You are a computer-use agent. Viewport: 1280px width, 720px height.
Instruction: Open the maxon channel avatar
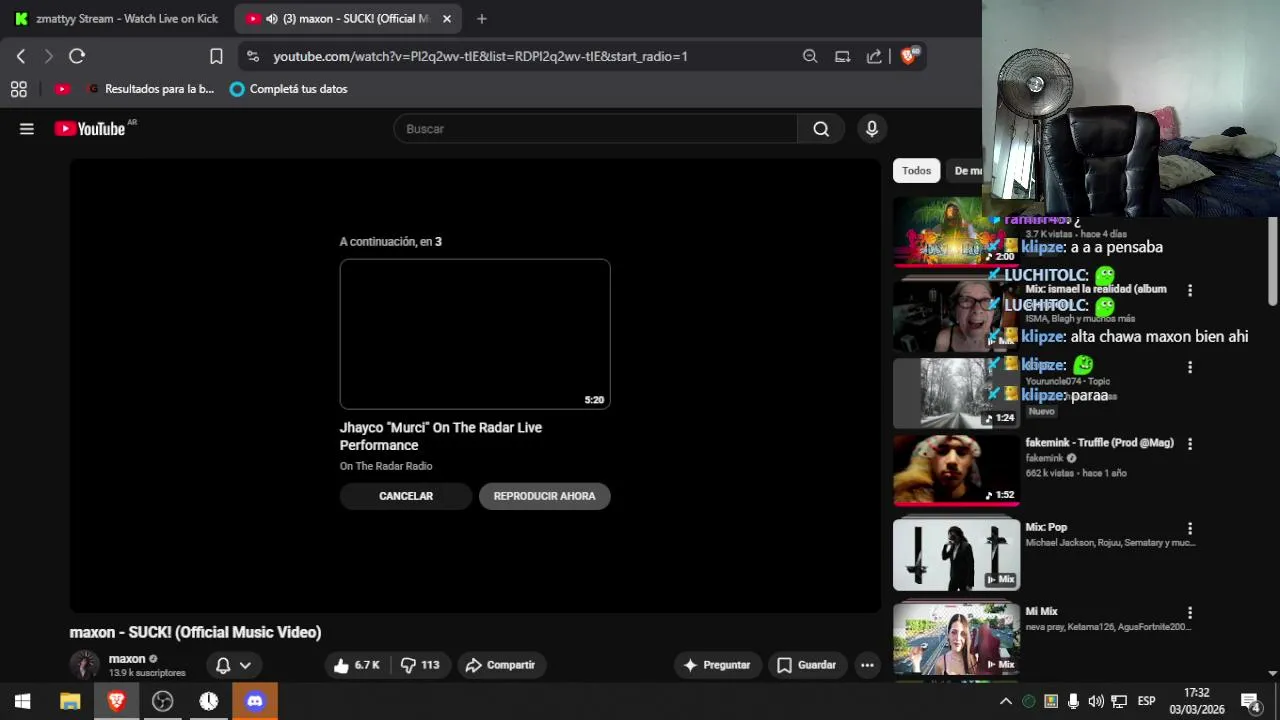click(x=85, y=665)
